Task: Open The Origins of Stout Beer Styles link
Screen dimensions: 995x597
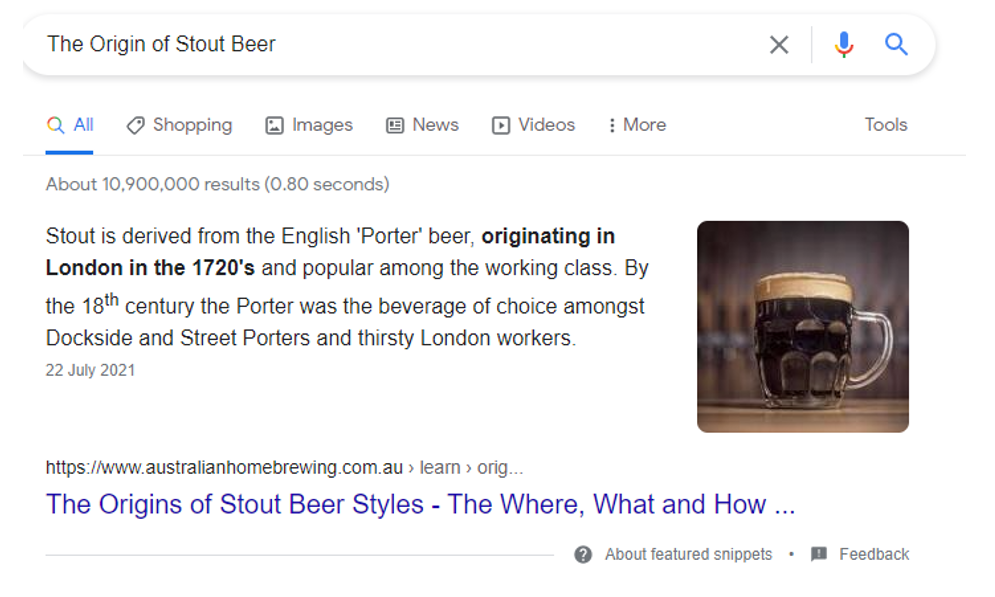Action: coord(420,504)
